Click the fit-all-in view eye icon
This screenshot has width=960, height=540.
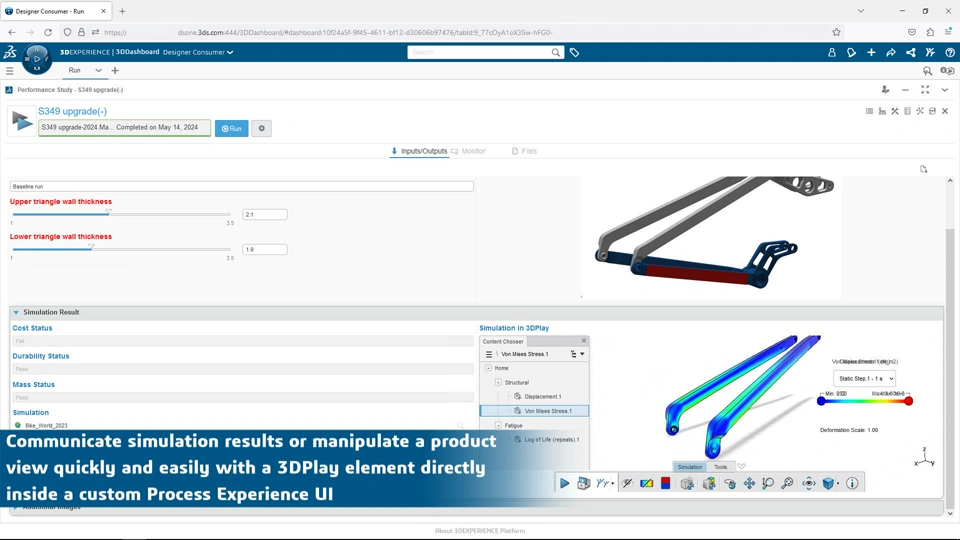(809, 483)
